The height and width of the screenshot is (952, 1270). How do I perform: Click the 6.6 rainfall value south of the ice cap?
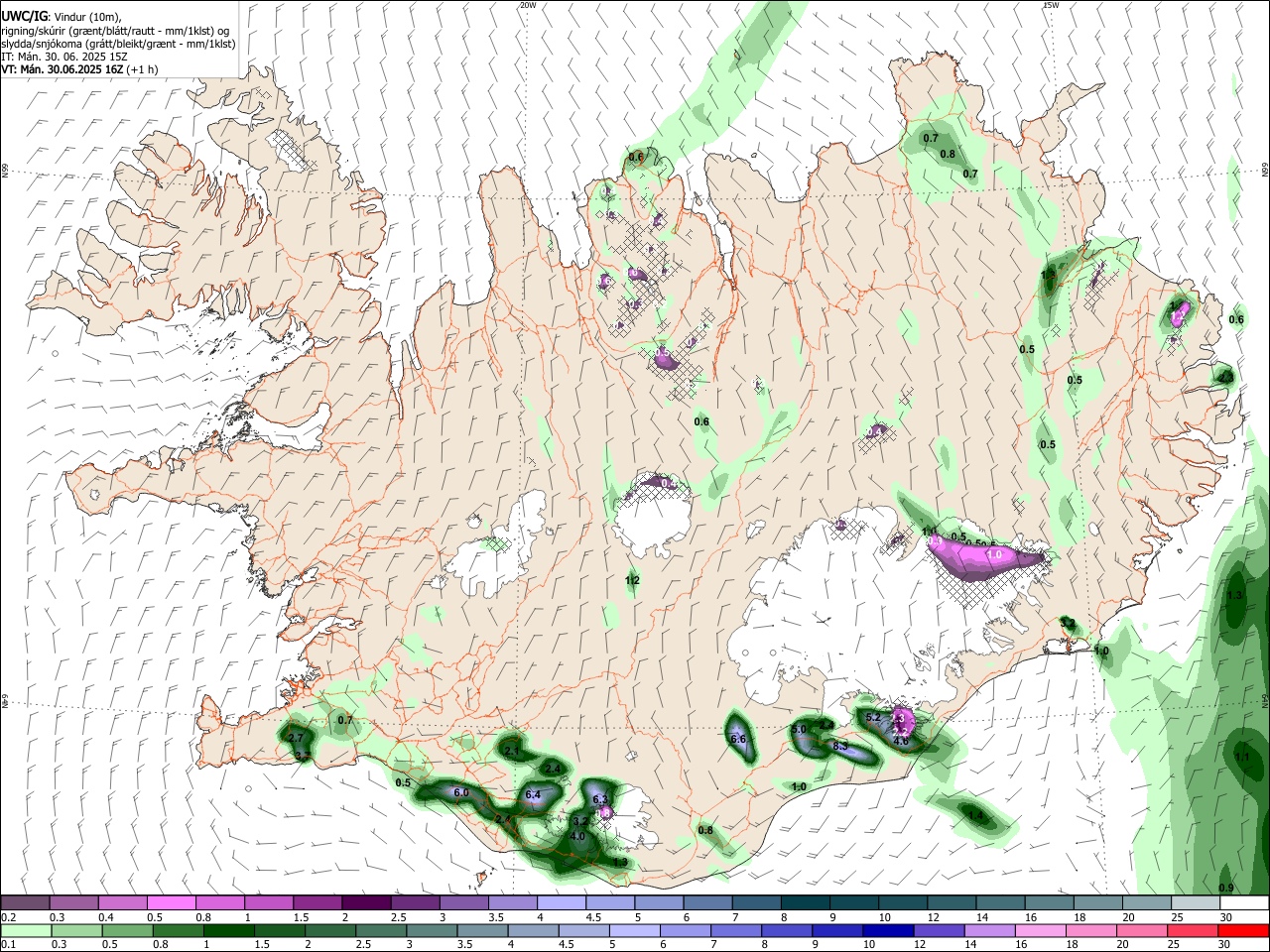(x=738, y=739)
